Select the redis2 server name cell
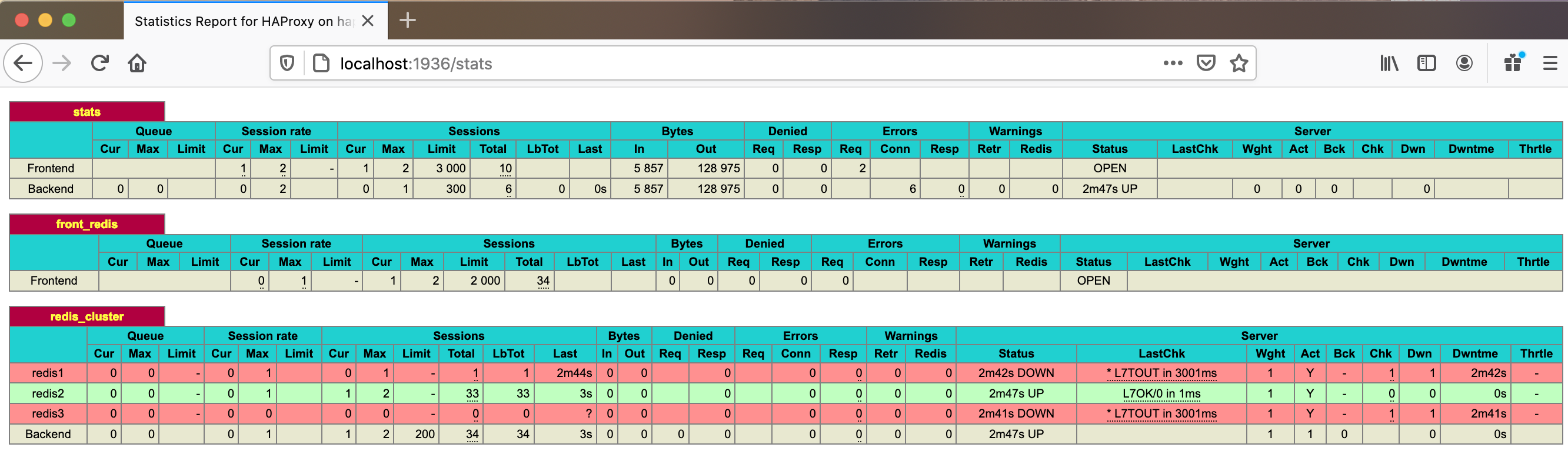Viewport: 1568px width, 454px height. tap(48, 394)
